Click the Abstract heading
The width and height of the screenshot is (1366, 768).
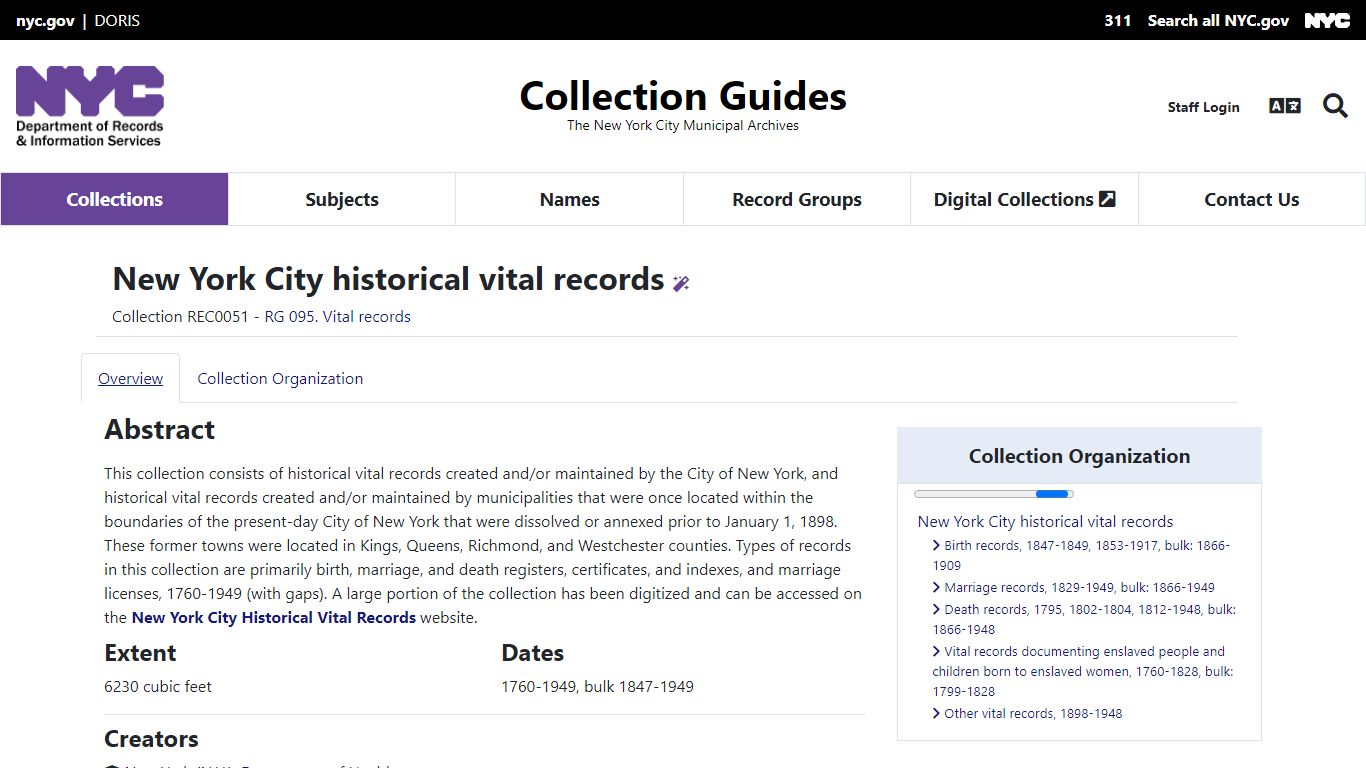[160, 430]
